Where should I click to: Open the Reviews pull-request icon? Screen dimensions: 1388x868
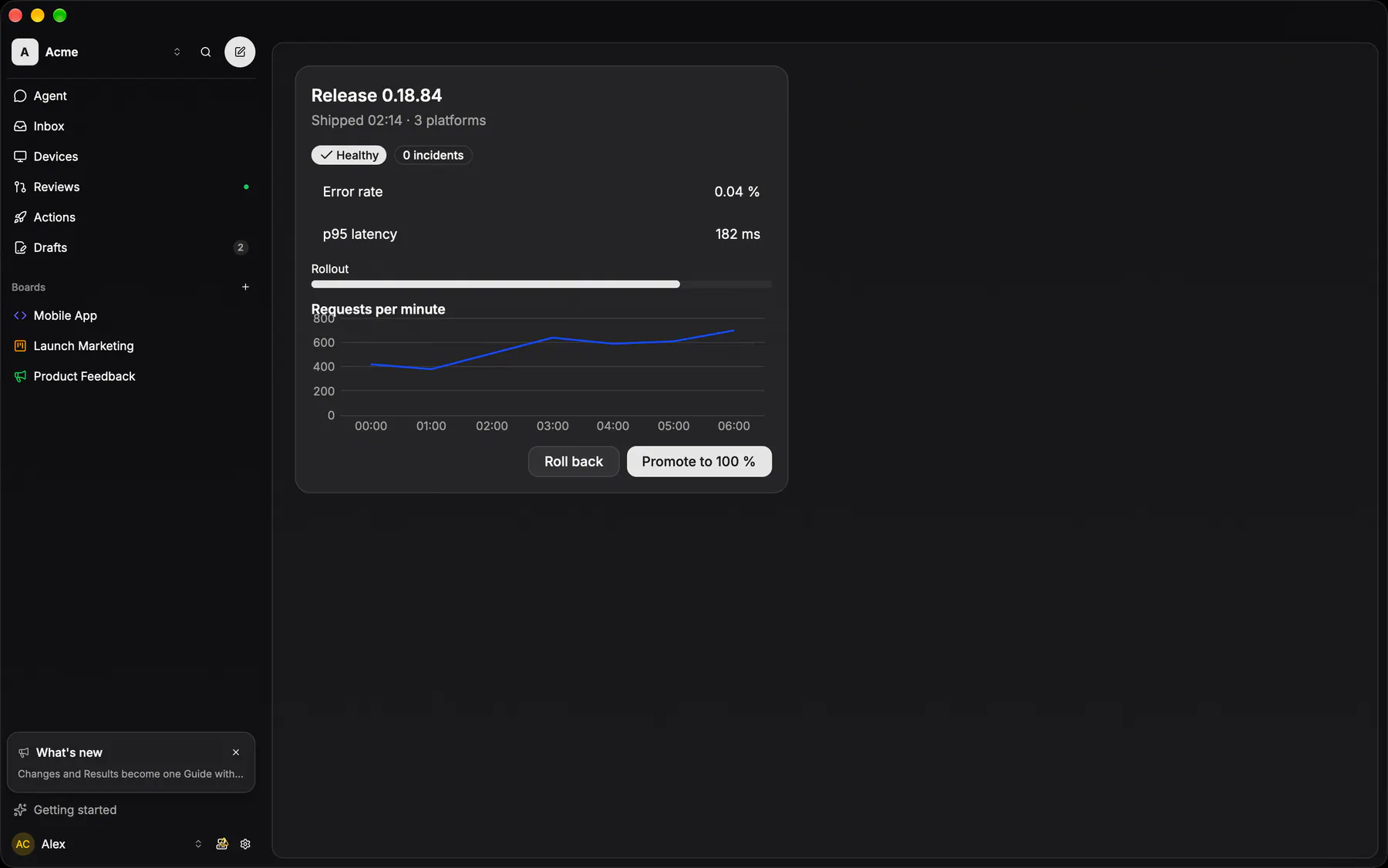click(20, 187)
